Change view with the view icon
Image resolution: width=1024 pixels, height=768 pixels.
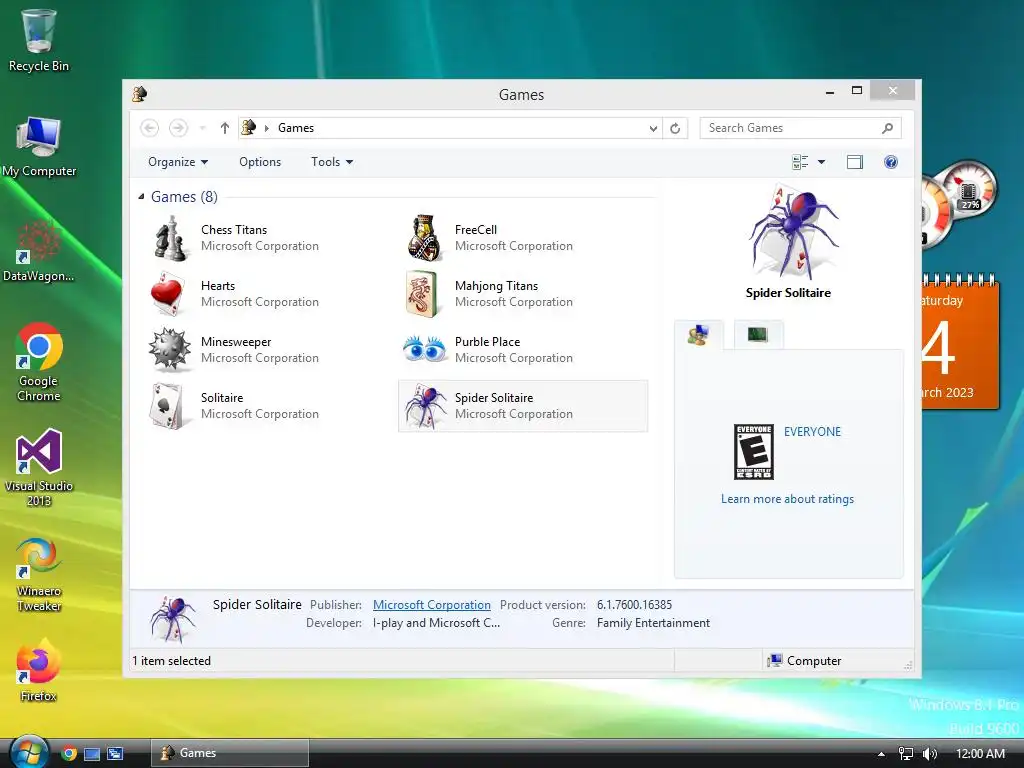[x=800, y=162]
